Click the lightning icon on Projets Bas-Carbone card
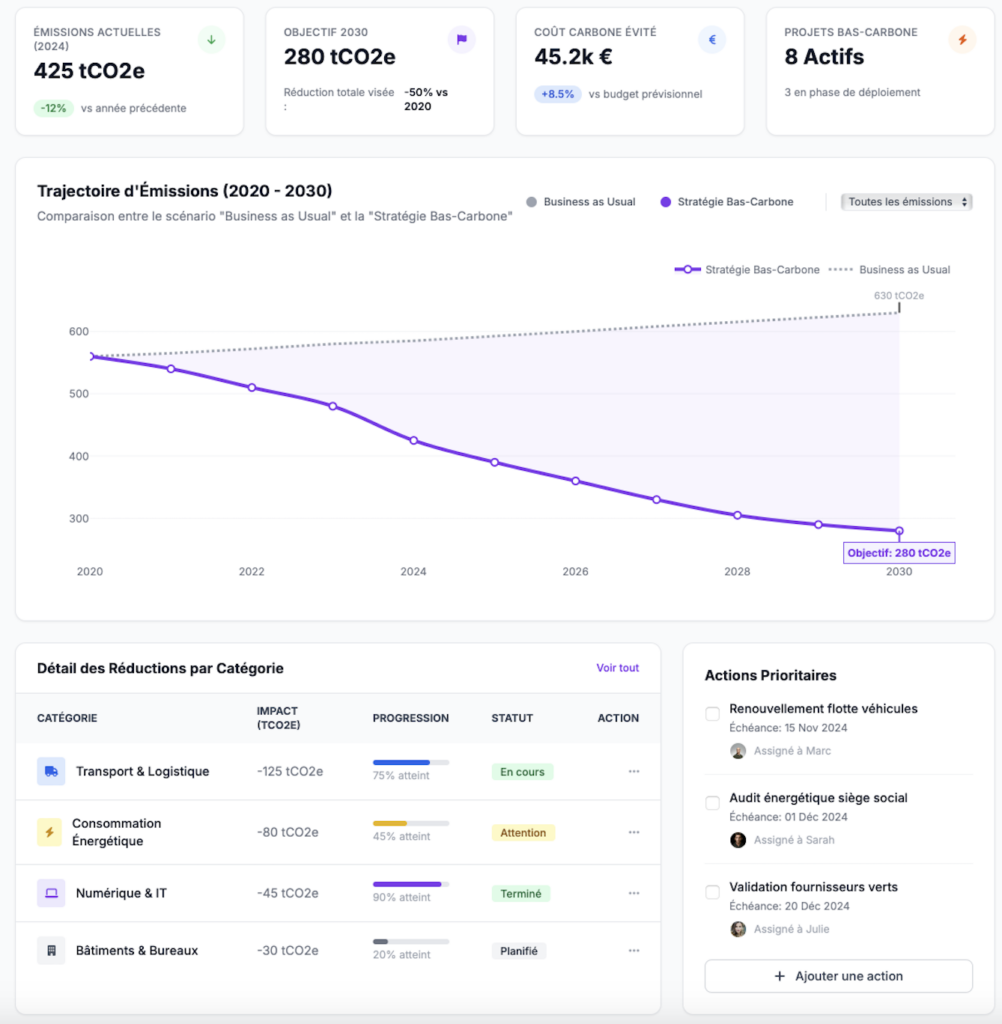 (x=962, y=40)
